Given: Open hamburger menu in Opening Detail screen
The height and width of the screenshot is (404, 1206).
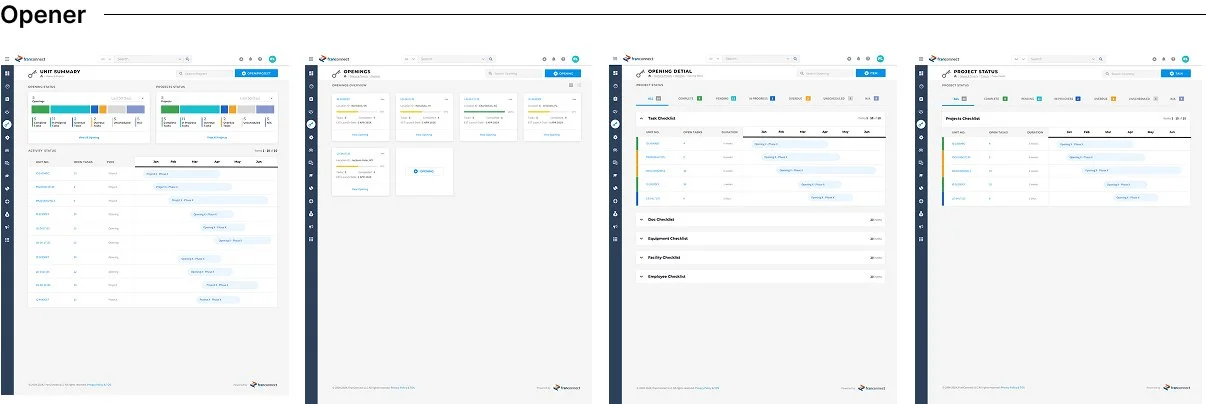Looking at the screenshot, I should 616,59.
